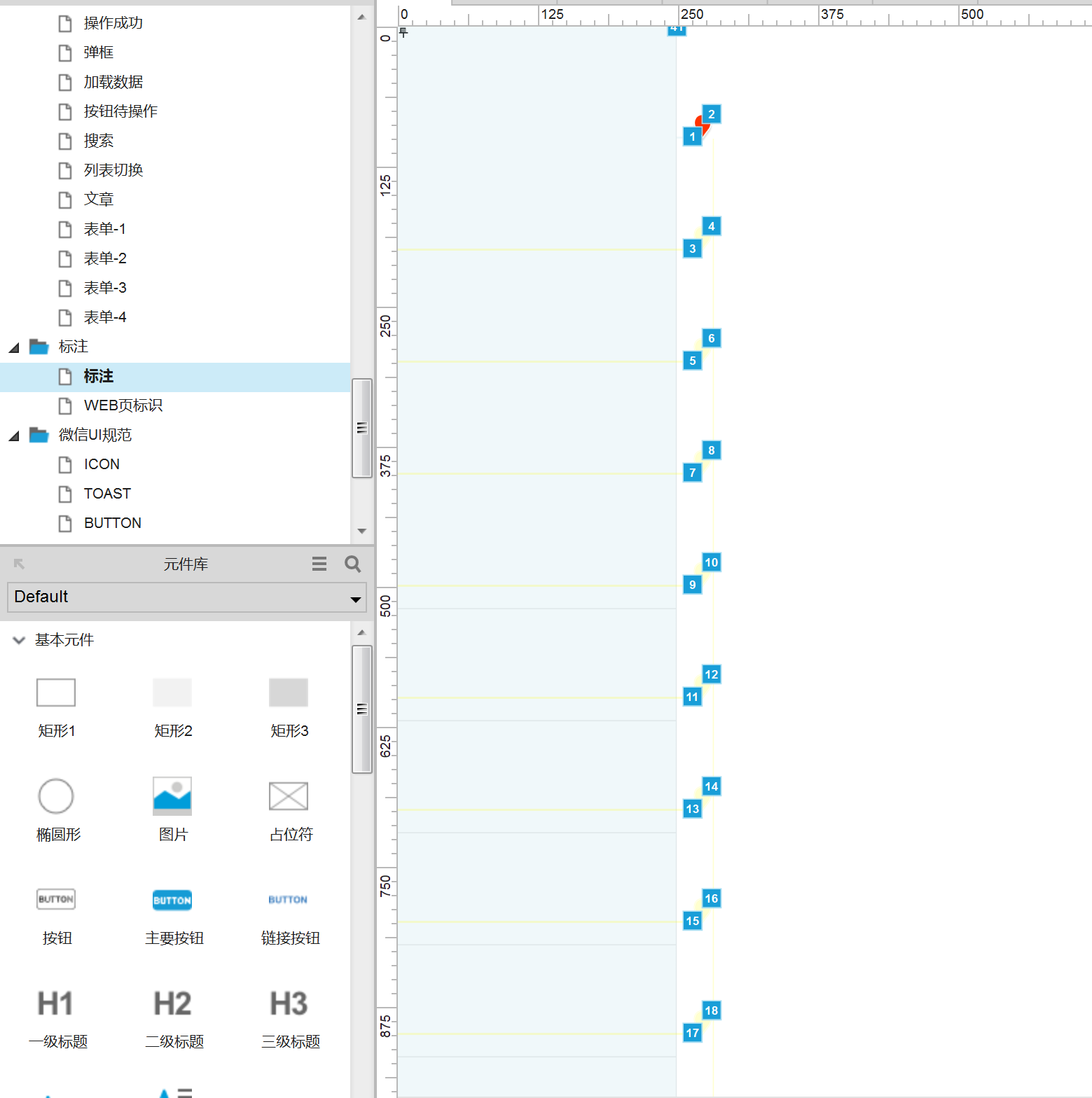Search the 元件库 widget library
This screenshot has width=1092, height=1098.
coord(353,564)
